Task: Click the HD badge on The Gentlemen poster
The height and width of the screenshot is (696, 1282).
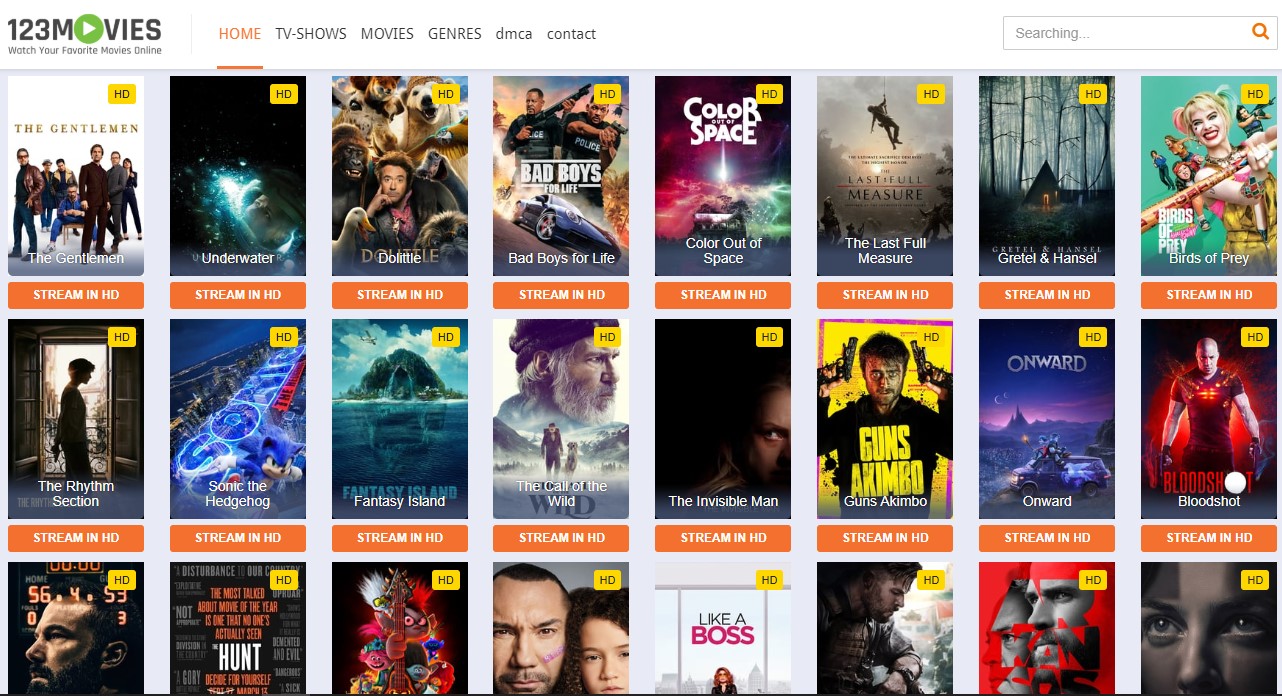Action: click(122, 94)
